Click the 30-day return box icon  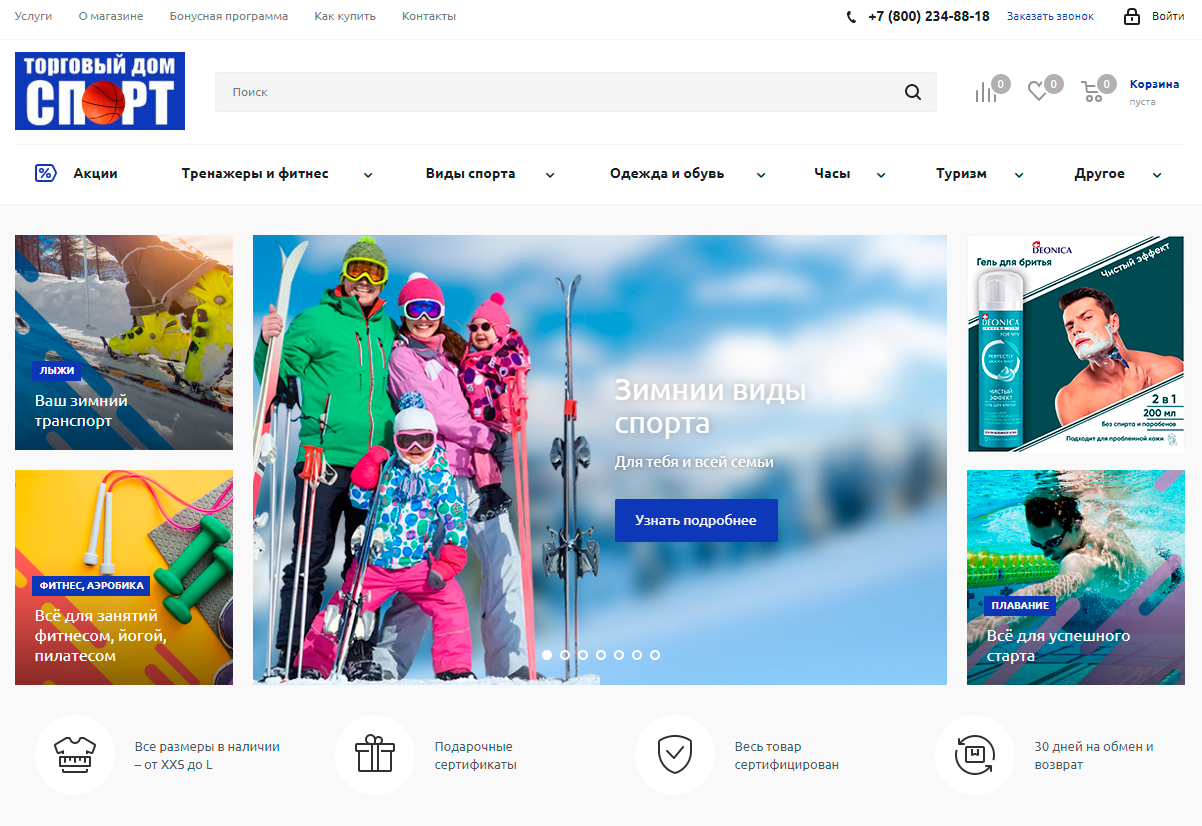point(975,755)
